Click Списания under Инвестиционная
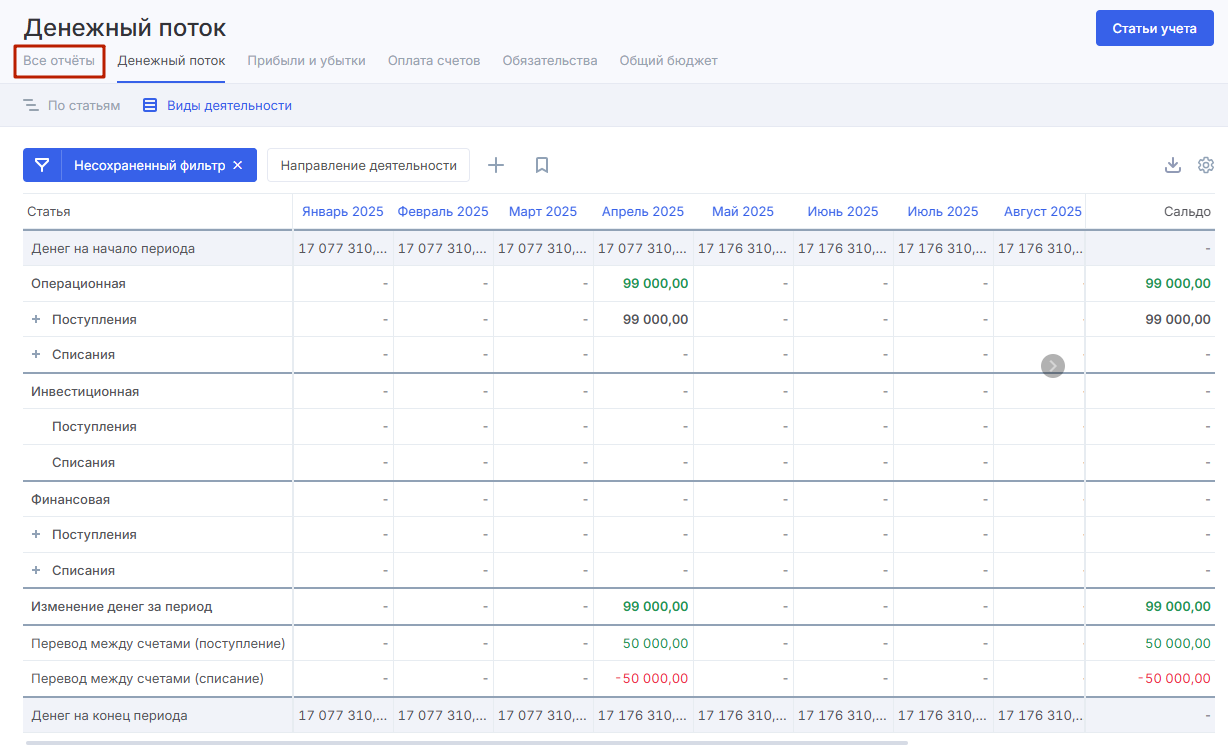Screen dimensions: 1228x751 point(83,463)
